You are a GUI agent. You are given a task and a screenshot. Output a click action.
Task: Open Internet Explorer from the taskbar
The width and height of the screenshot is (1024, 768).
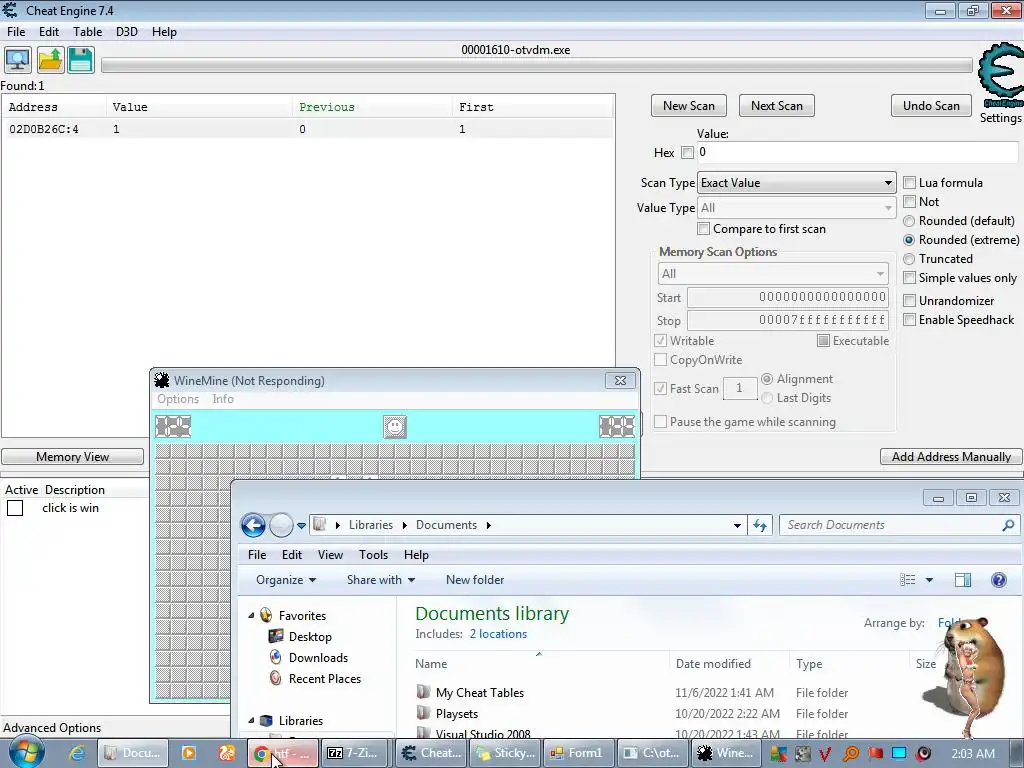pyautogui.click(x=77, y=753)
